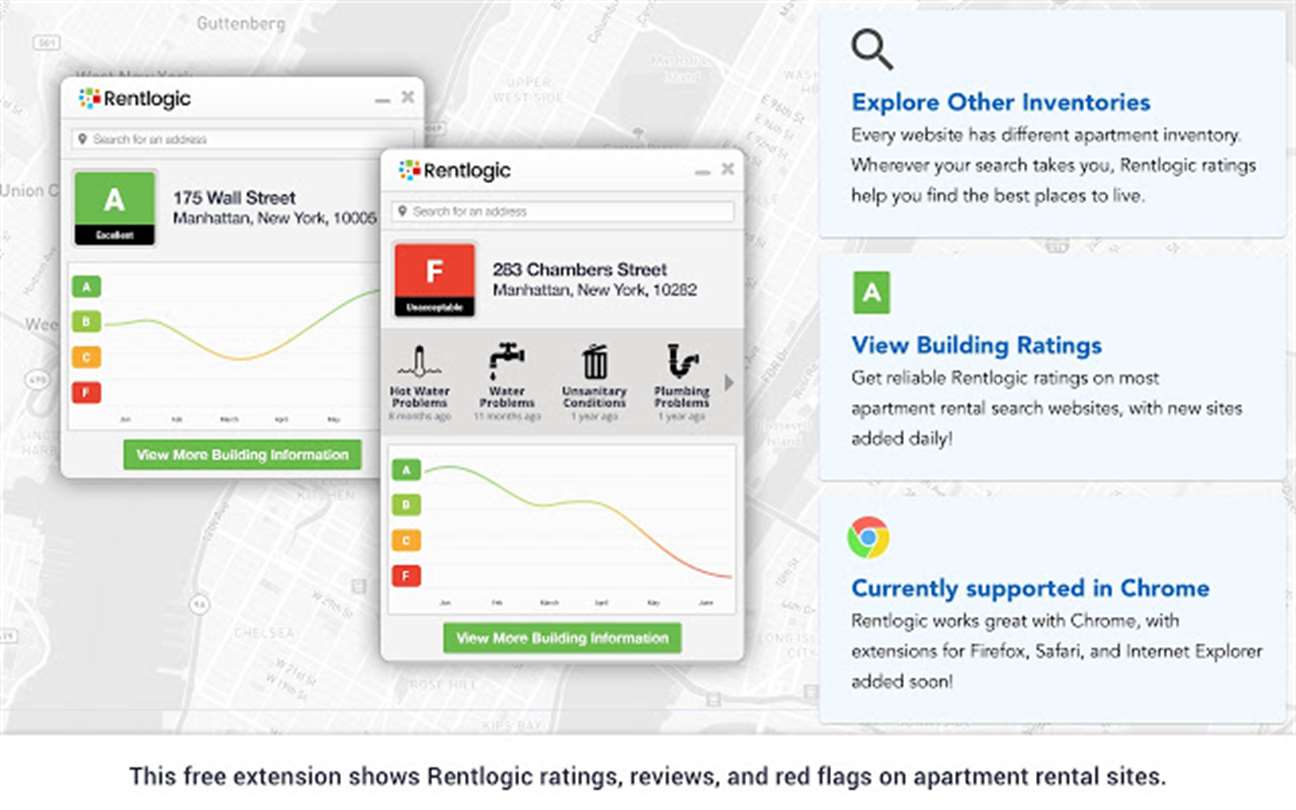Select the B grade label in the 175 Wall Street chart
Viewport: 1296px width, 810px height.
(86, 322)
